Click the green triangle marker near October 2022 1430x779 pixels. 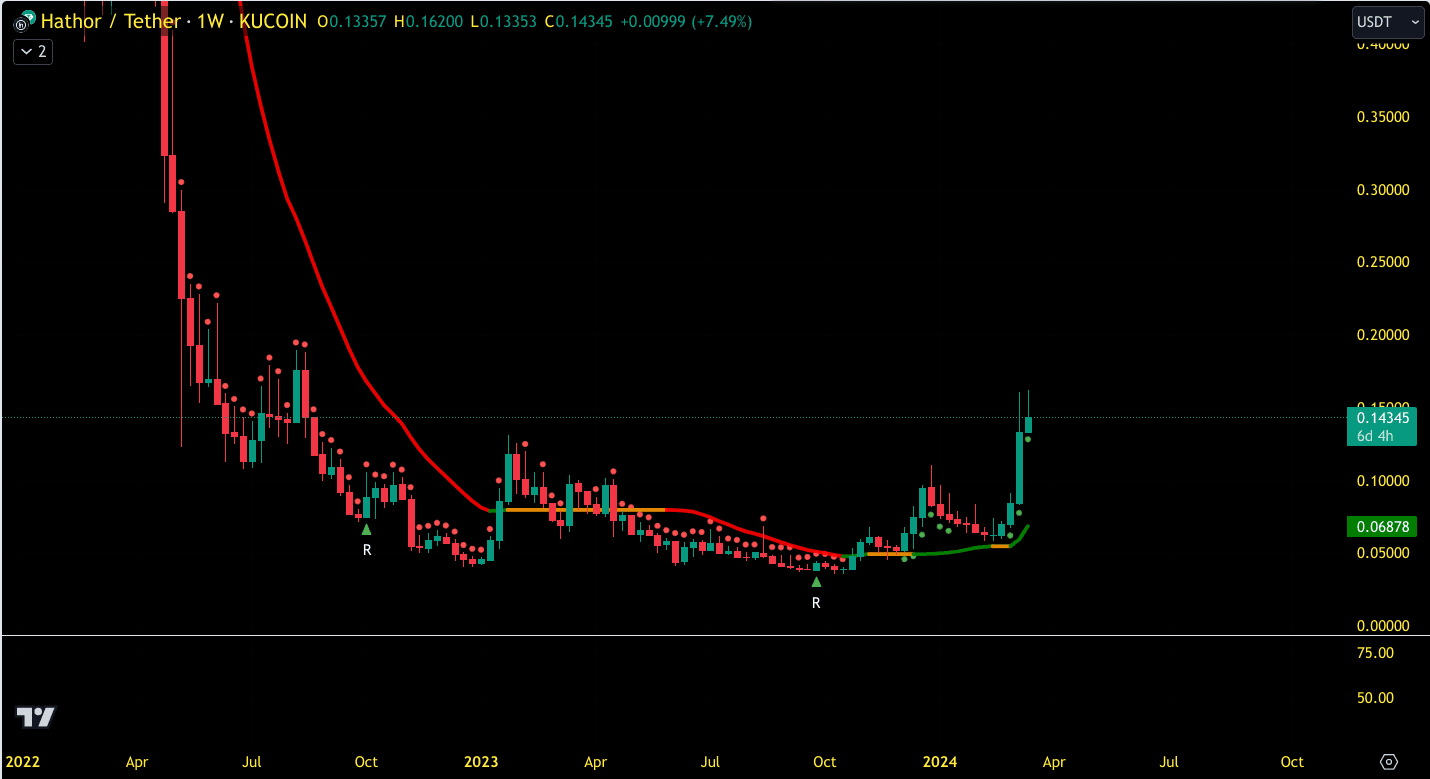(x=366, y=529)
